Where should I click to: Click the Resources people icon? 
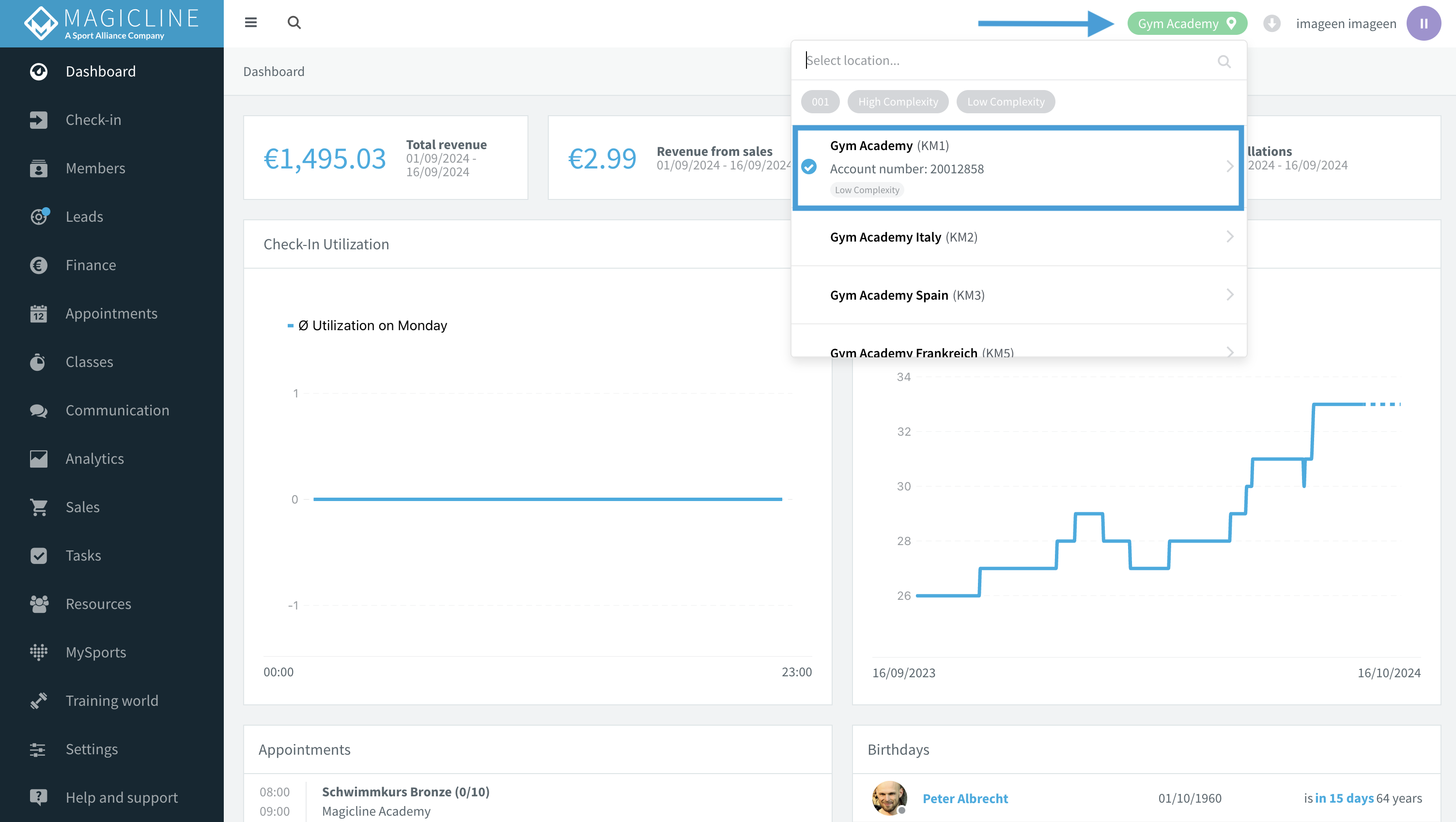click(x=38, y=604)
